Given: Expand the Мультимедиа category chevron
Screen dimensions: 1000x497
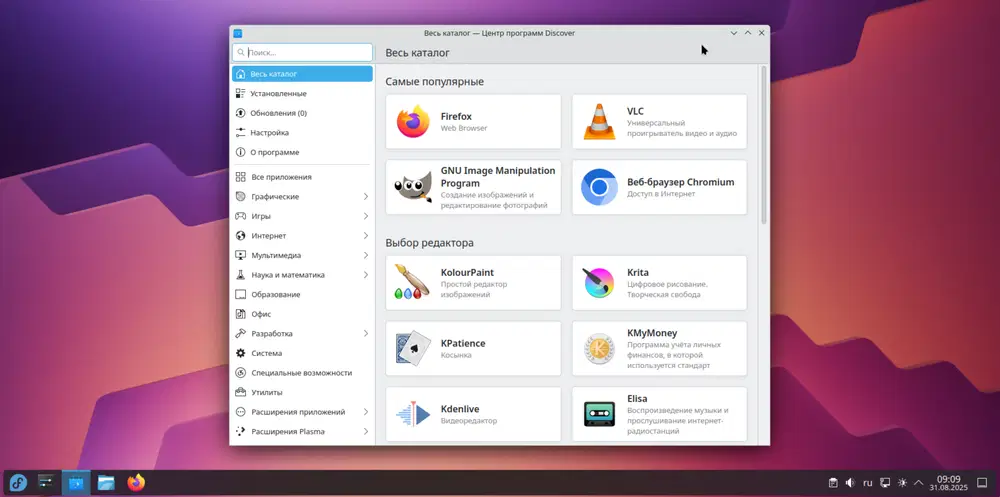Looking at the screenshot, I should pyautogui.click(x=366, y=255).
